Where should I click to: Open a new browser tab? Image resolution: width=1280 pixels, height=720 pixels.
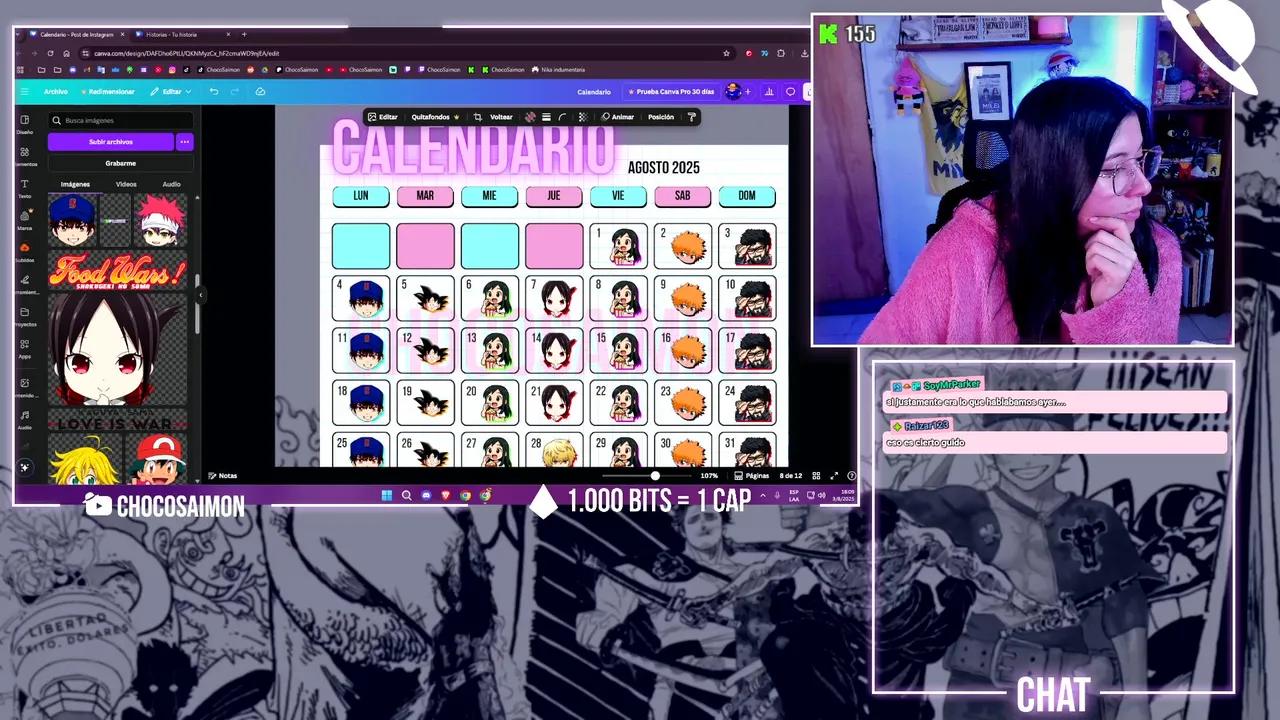[244, 34]
